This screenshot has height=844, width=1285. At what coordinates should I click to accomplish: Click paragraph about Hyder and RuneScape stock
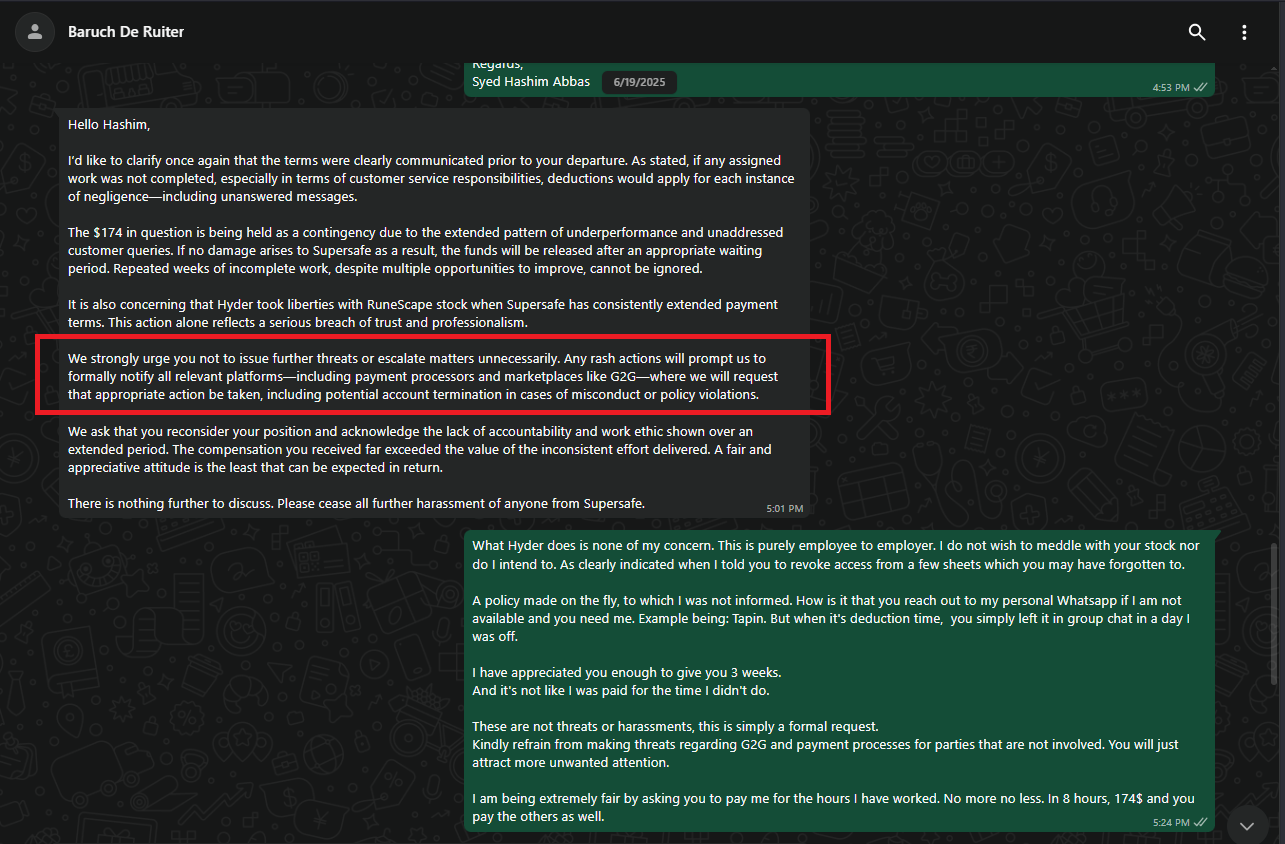[x=423, y=313]
